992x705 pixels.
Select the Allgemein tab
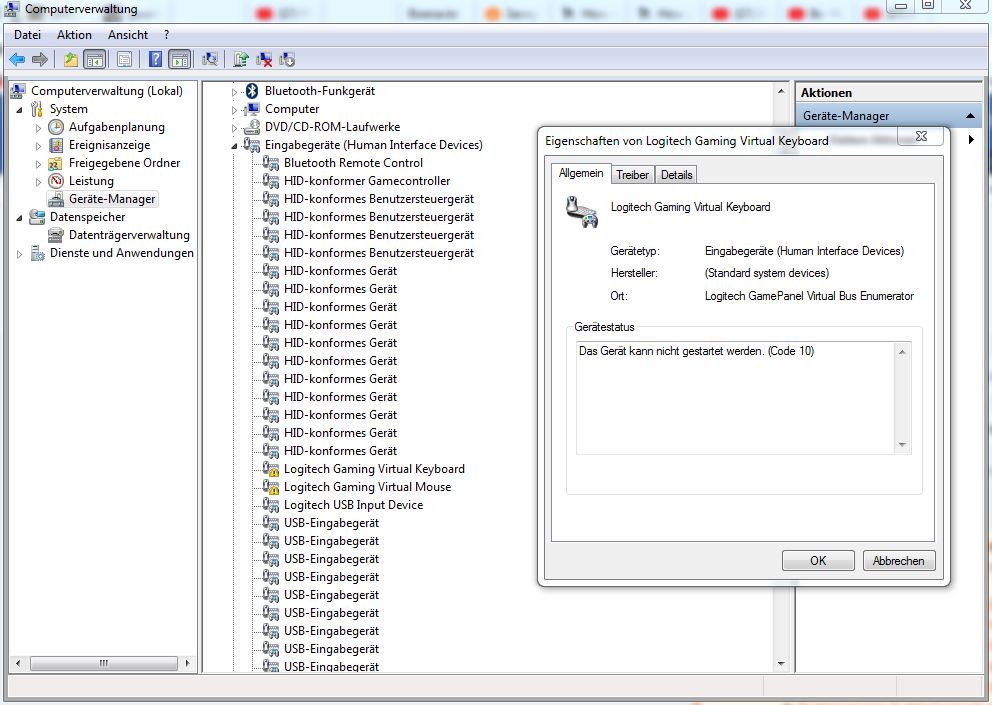coord(581,173)
